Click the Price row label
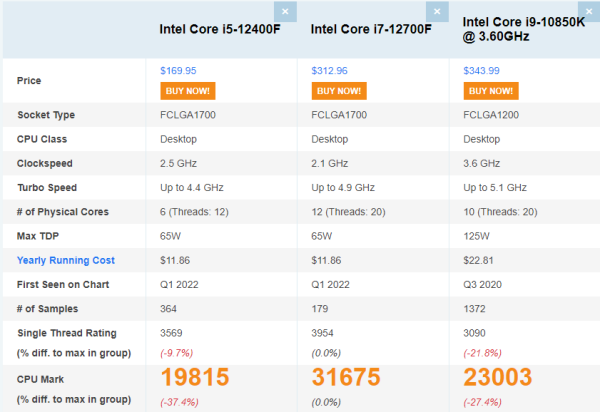Viewport: 600px width, 412px height. tap(30, 80)
